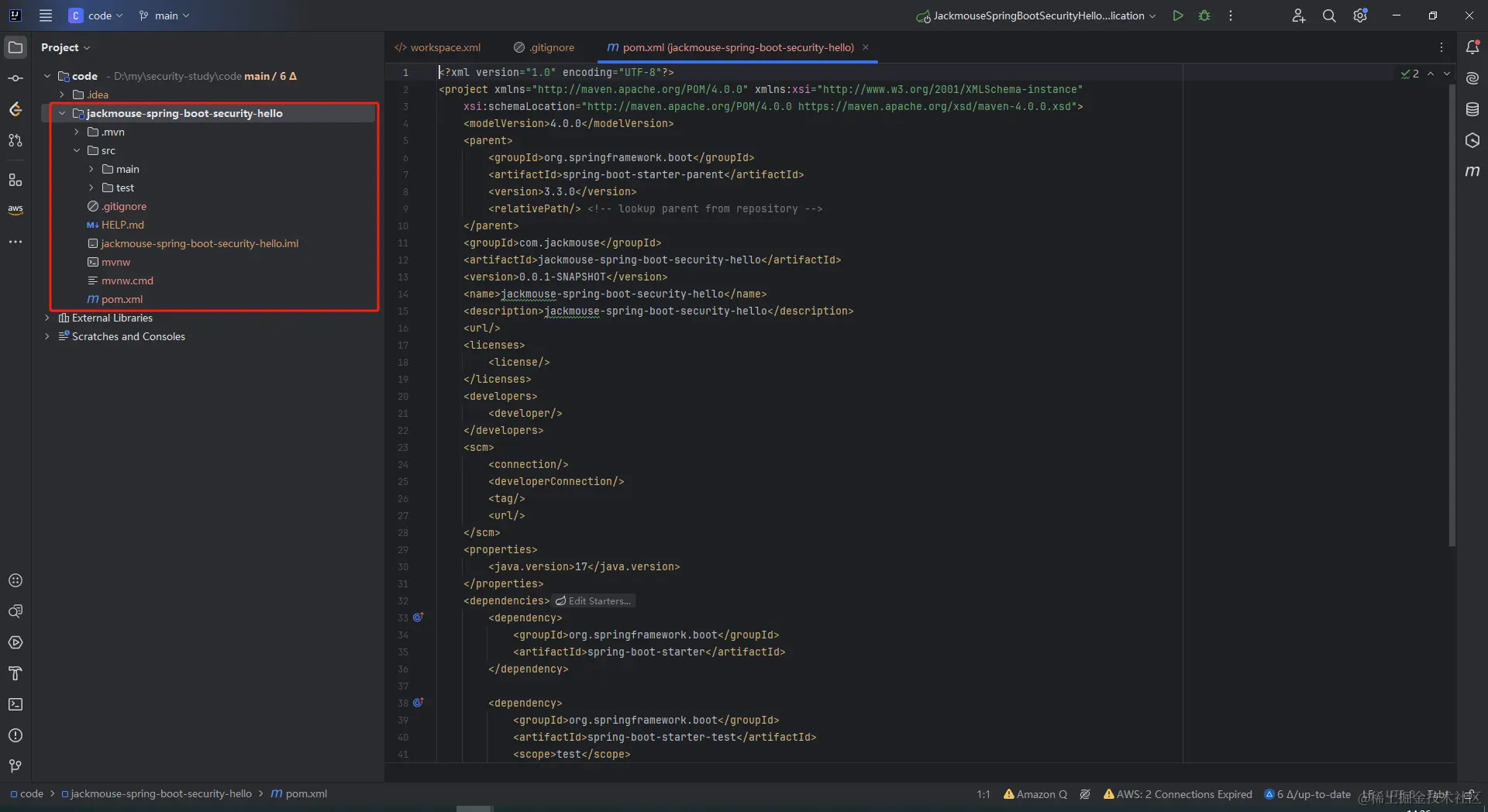Screen dimensions: 1488x812
Task: Click the Edit Starters link
Action: coord(594,601)
